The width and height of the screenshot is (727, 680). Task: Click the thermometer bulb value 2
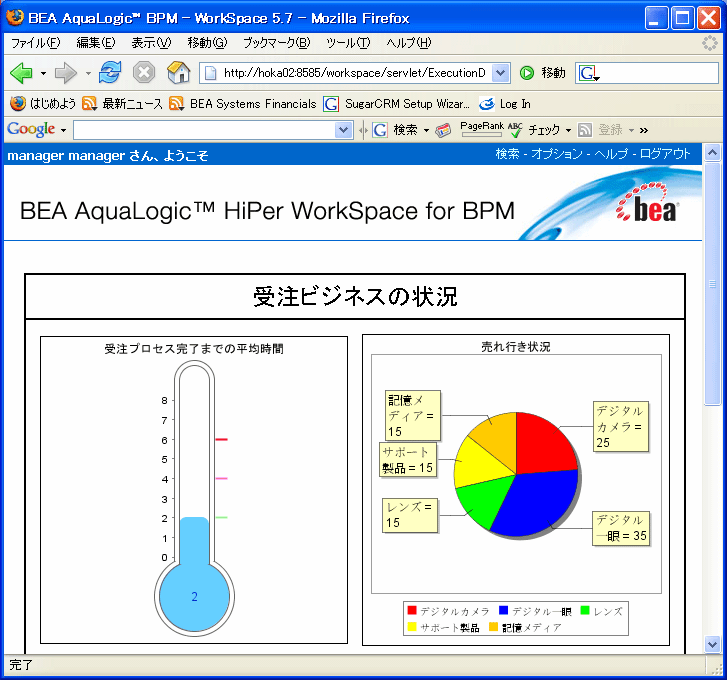(x=194, y=597)
